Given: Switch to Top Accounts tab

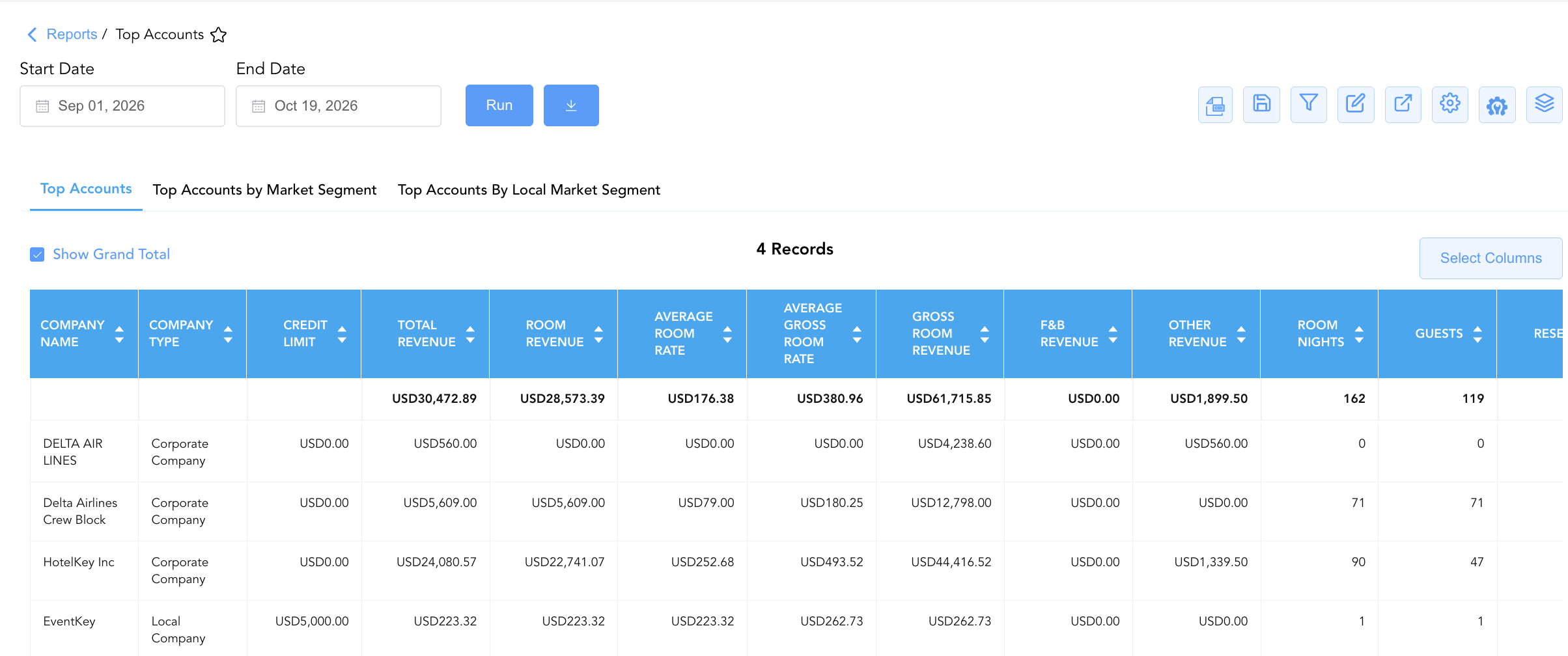Looking at the screenshot, I should [x=86, y=189].
